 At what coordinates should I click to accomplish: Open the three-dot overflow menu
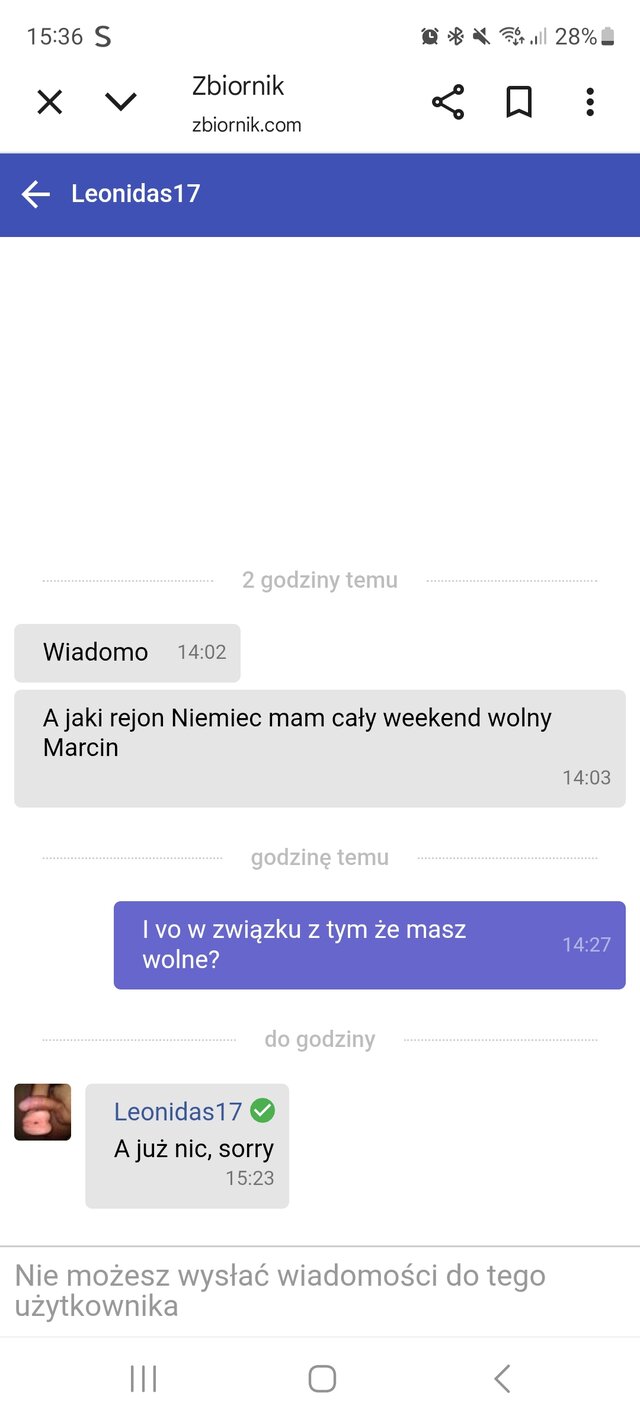(x=590, y=102)
